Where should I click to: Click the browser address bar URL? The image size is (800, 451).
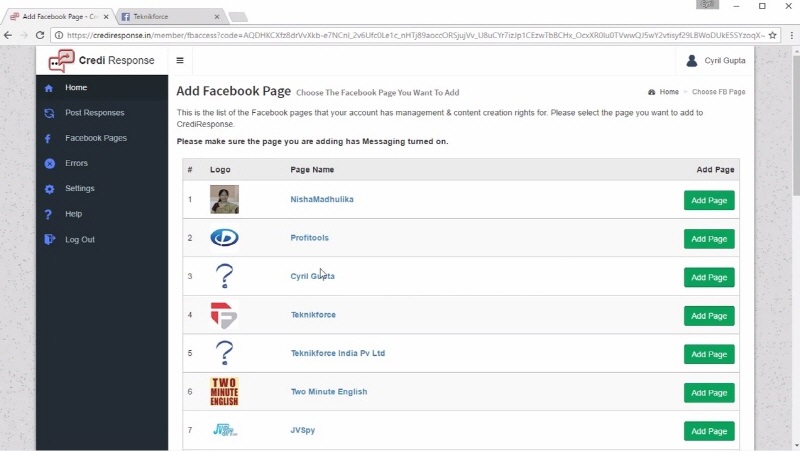(x=415, y=35)
